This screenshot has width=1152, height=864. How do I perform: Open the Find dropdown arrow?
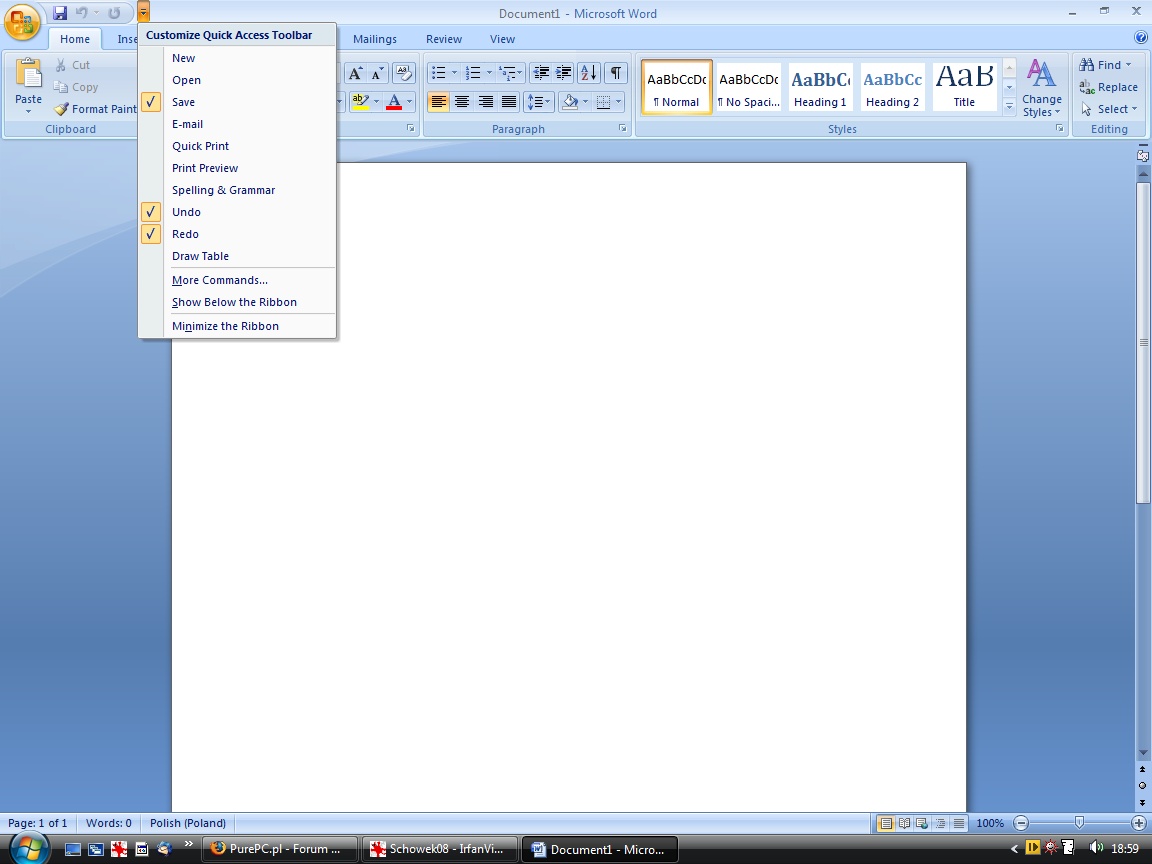tap(1129, 65)
